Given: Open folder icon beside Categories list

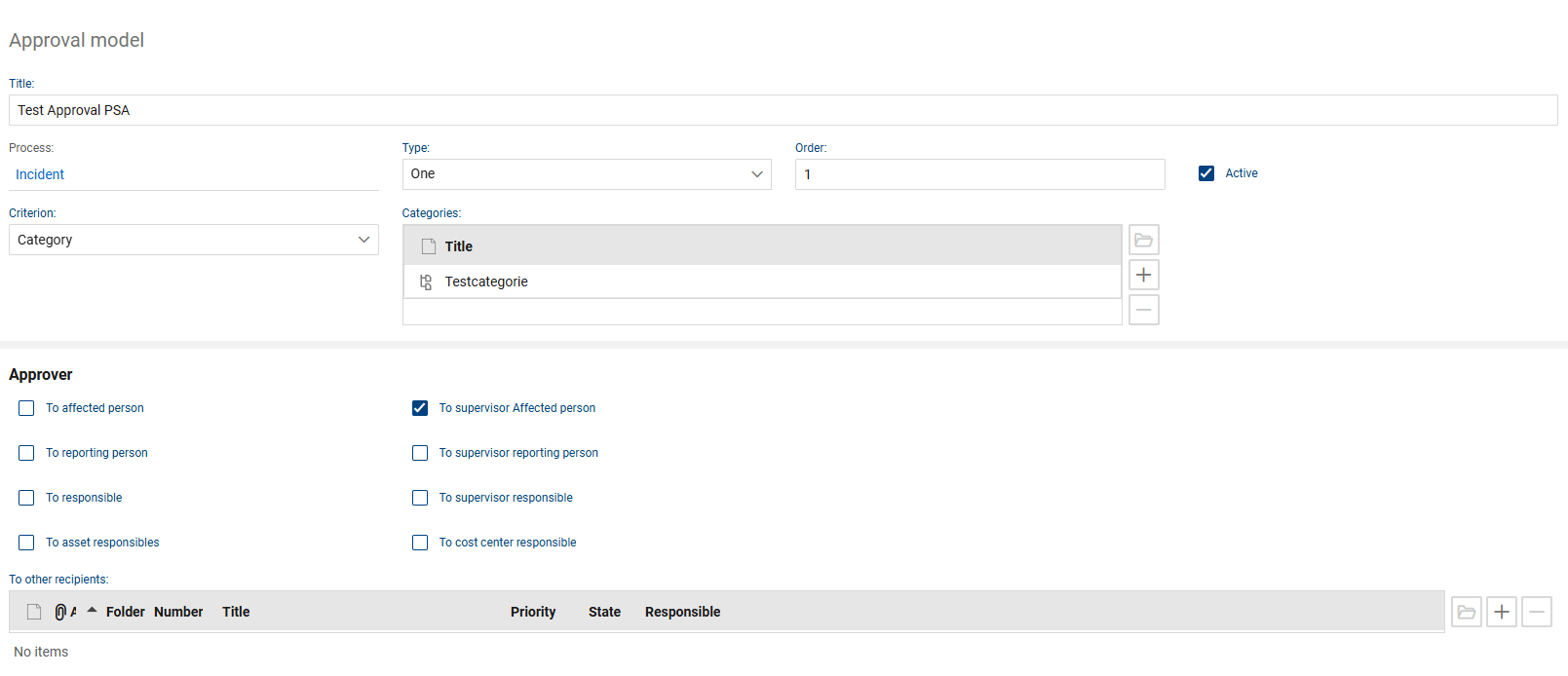Looking at the screenshot, I should (x=1143, y=240).
